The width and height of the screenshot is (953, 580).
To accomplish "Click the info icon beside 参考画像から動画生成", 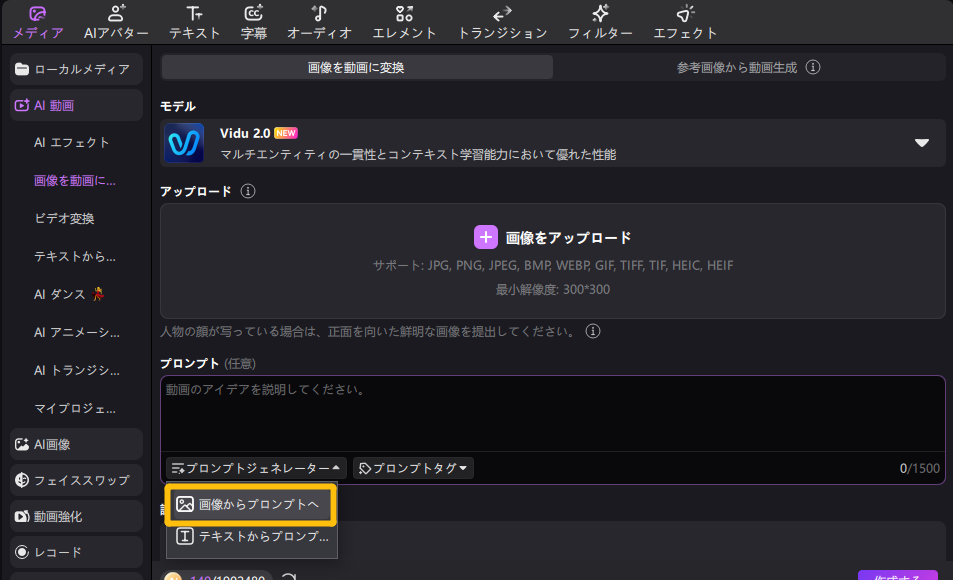I will click(x=813, y=67).
